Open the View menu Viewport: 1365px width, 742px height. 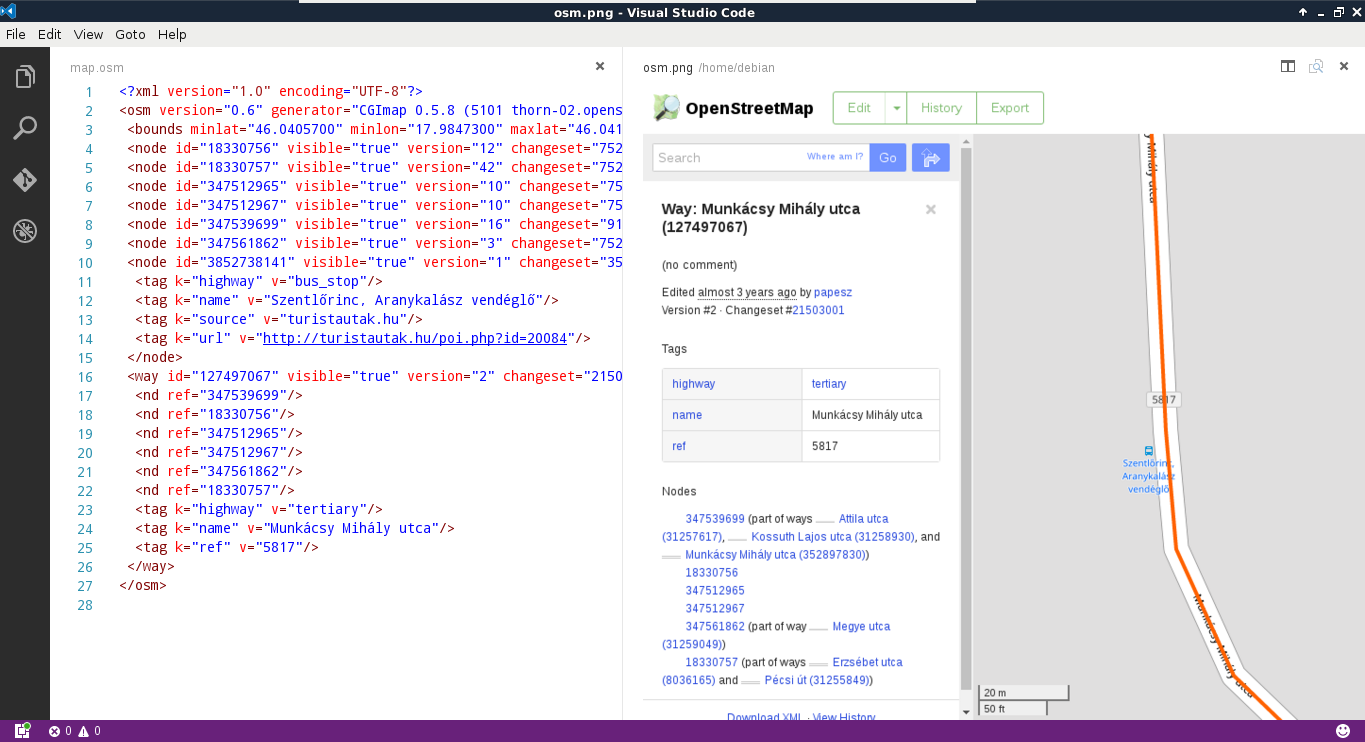pos(88,34)
